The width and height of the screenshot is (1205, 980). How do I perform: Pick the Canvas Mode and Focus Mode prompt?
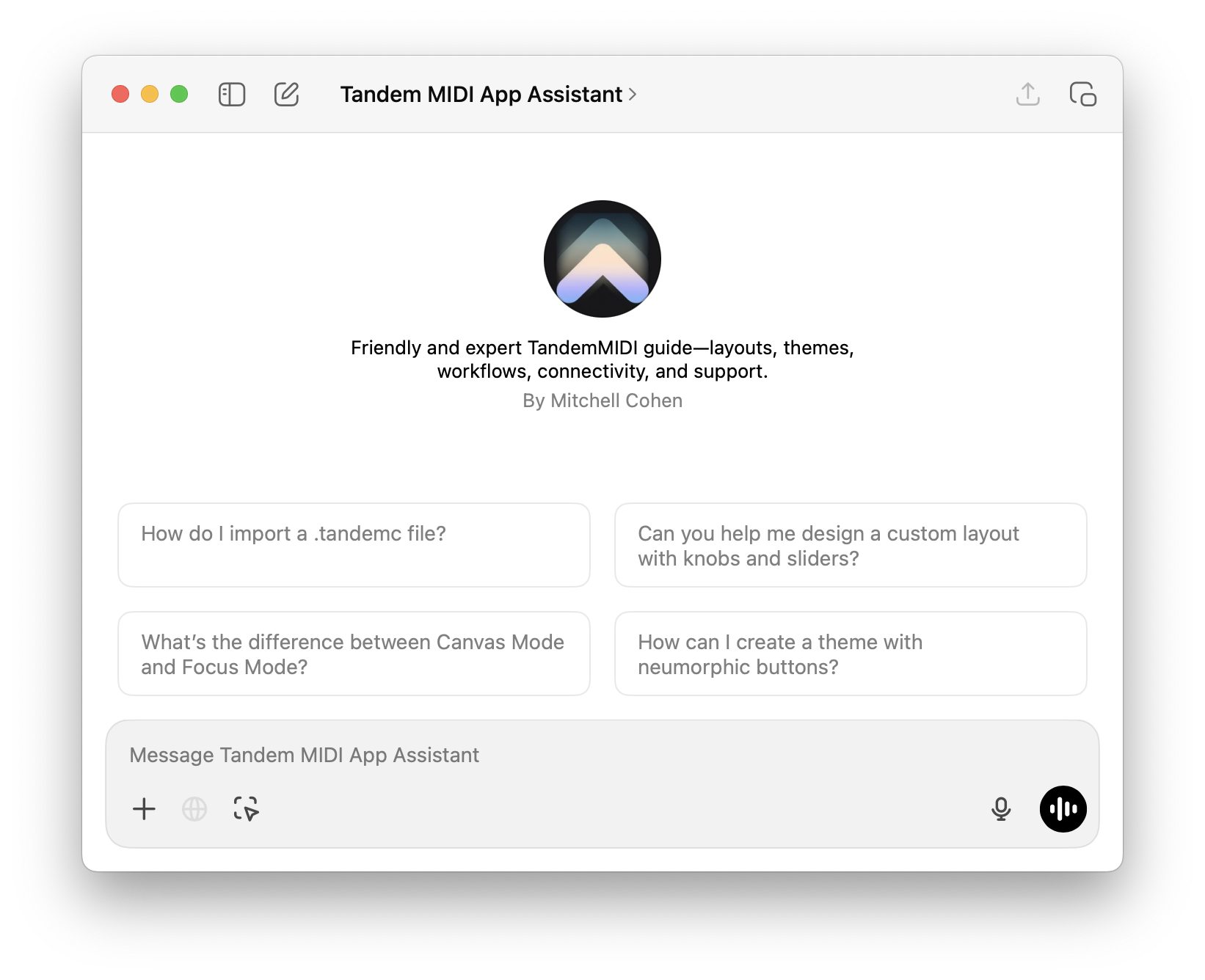point(354,654)
